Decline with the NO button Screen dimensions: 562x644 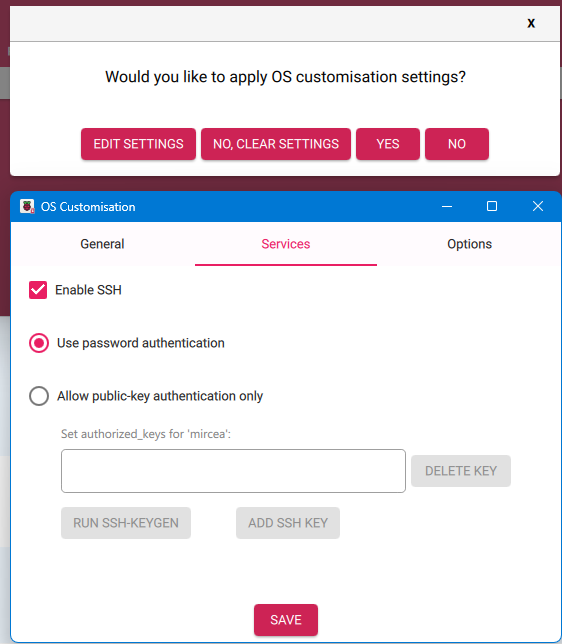point(457,144)
